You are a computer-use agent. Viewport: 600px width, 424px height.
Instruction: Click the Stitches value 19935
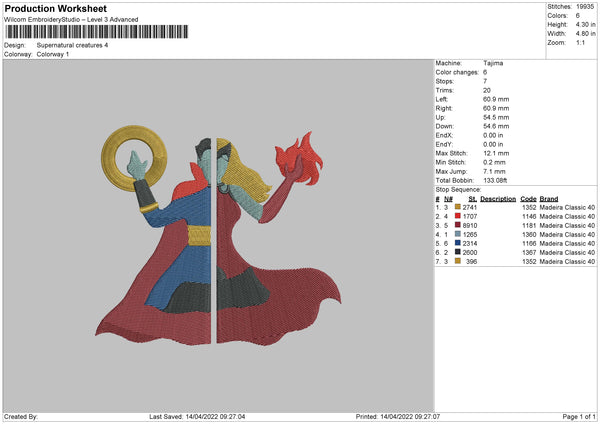pyautogui.click(x=585, y=6)
